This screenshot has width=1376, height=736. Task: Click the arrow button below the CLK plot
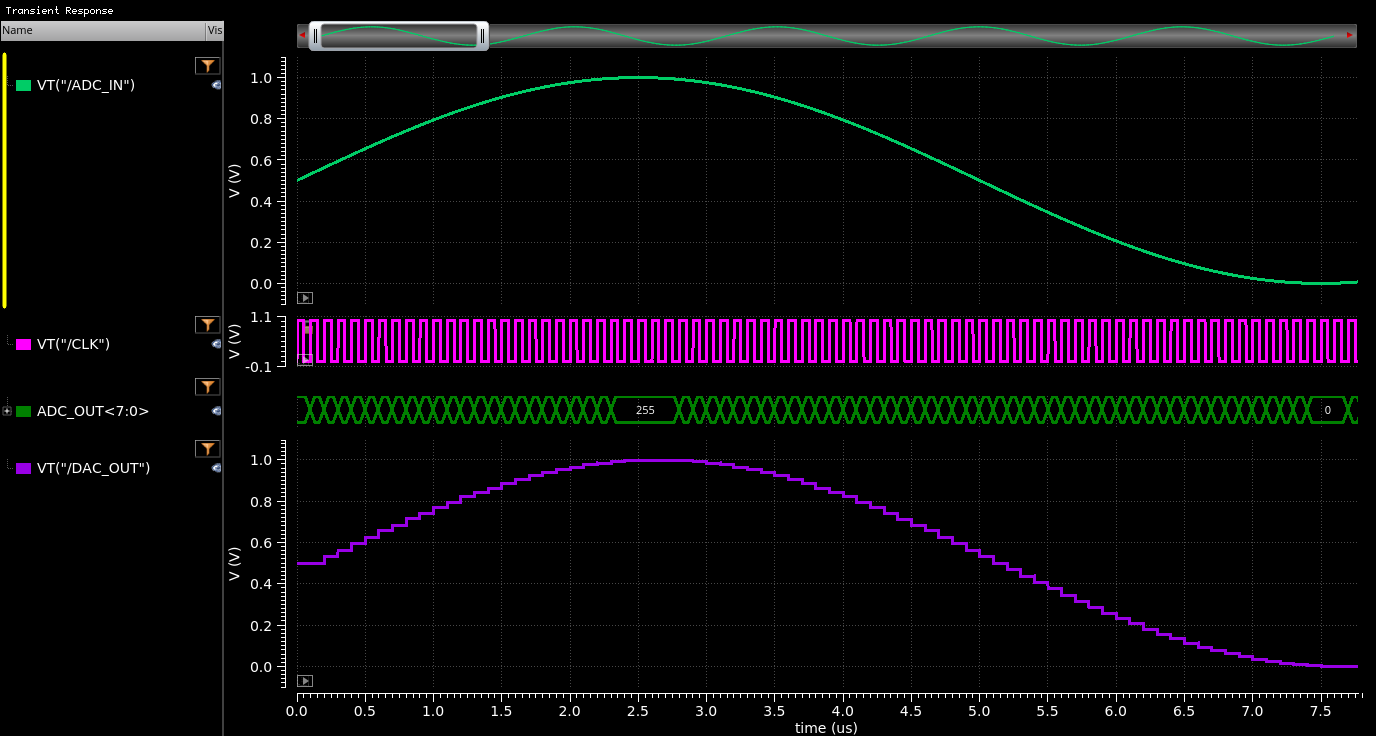[x=304, y=359]
